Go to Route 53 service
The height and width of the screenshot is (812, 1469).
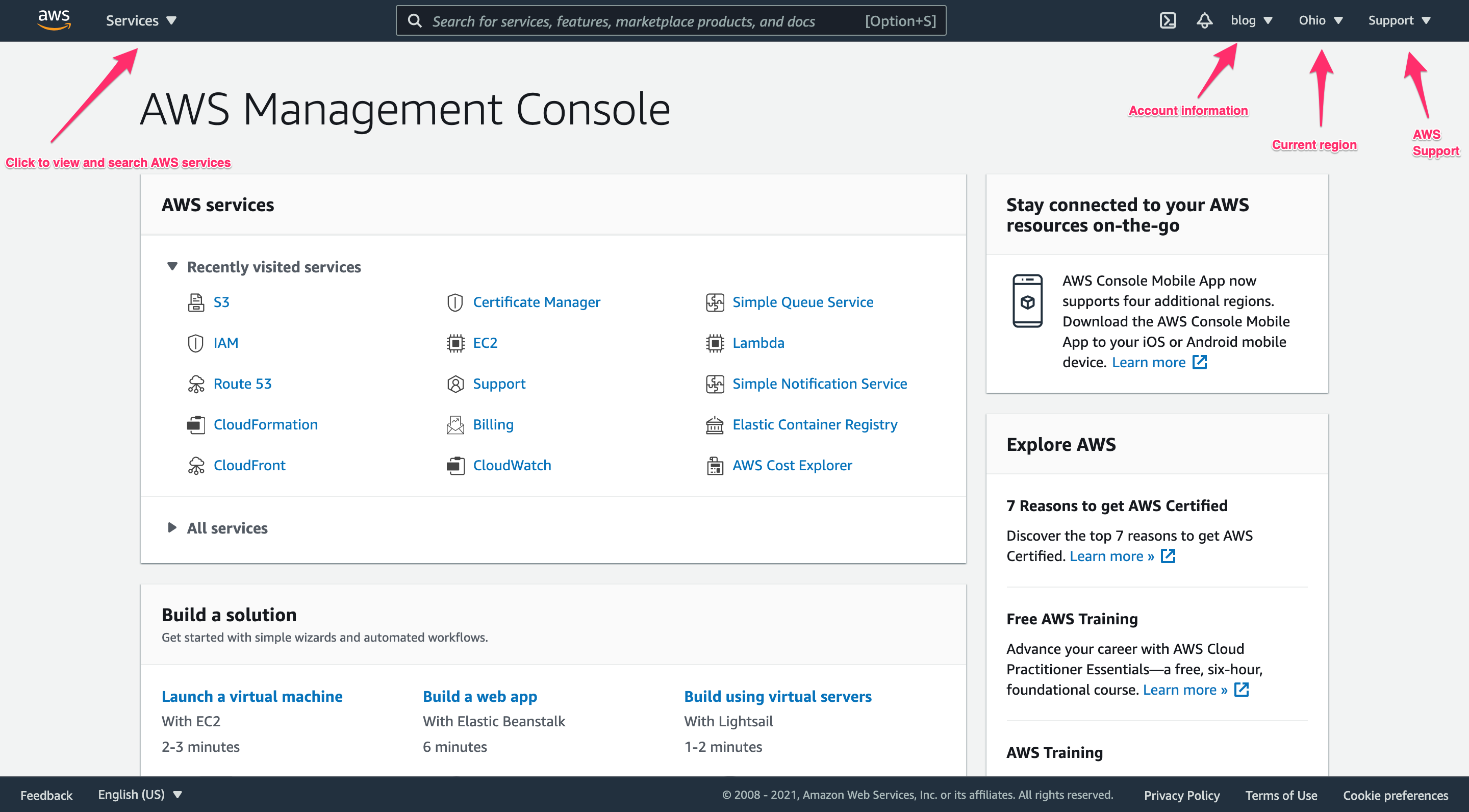point(242,384)
